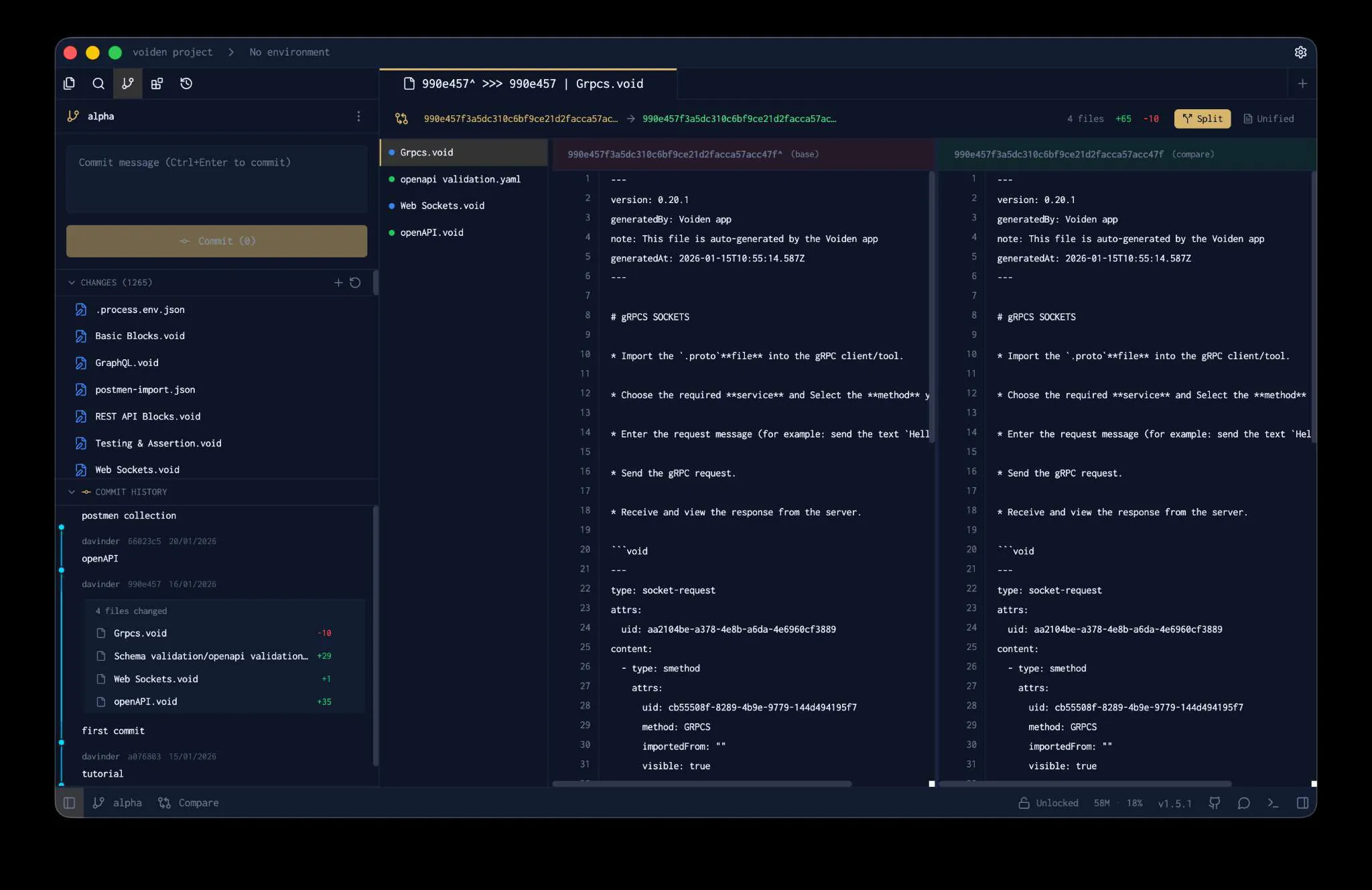Switch to Split diff view
This screenshot has height=890, width=1372.
point(1203,119)
